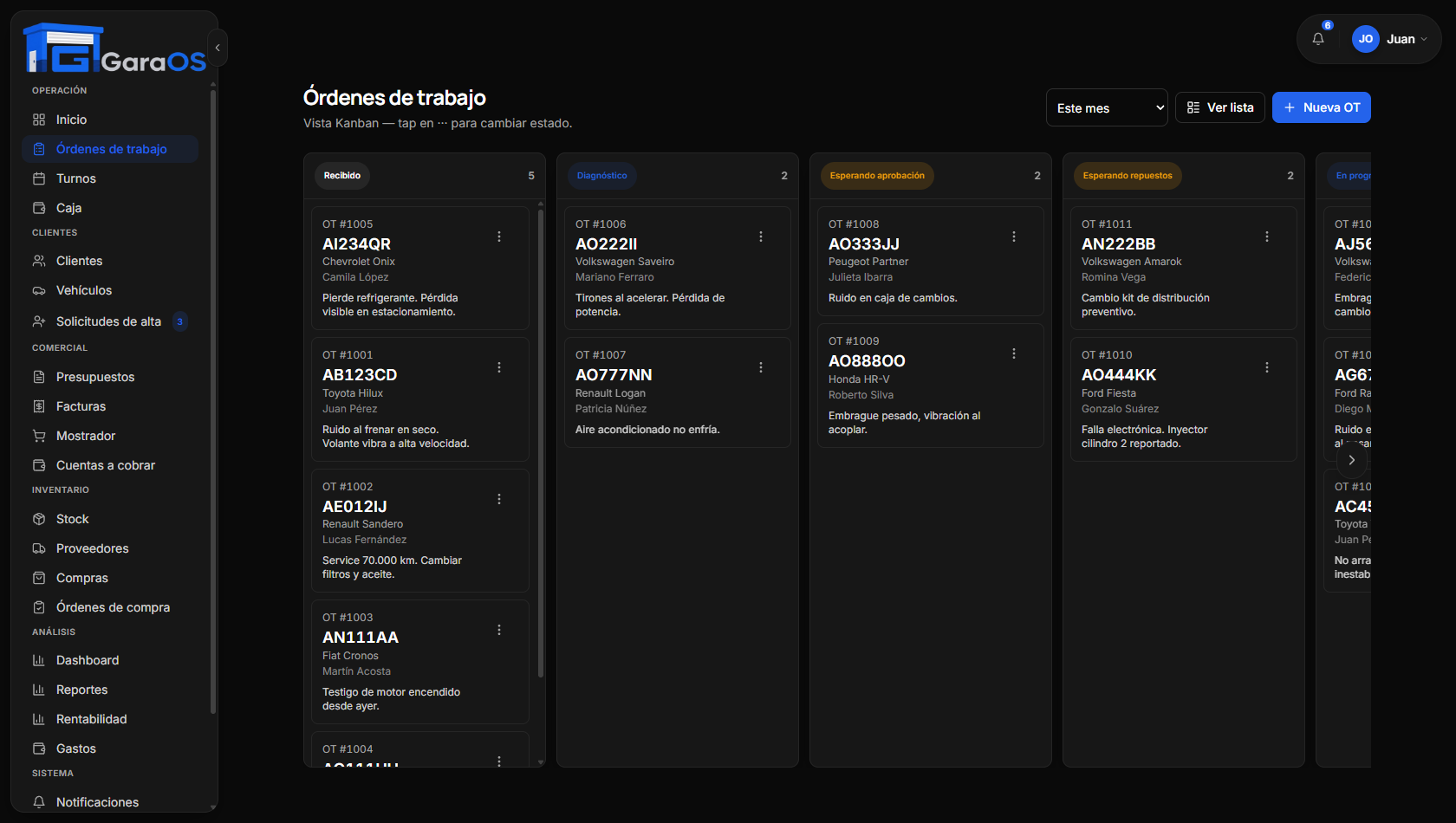Image resolution: width=1456 pixels, height=823 pixels.
Task: Open plate AI234QR work order card
Action: pyautogui.click(x=420, y=268)
